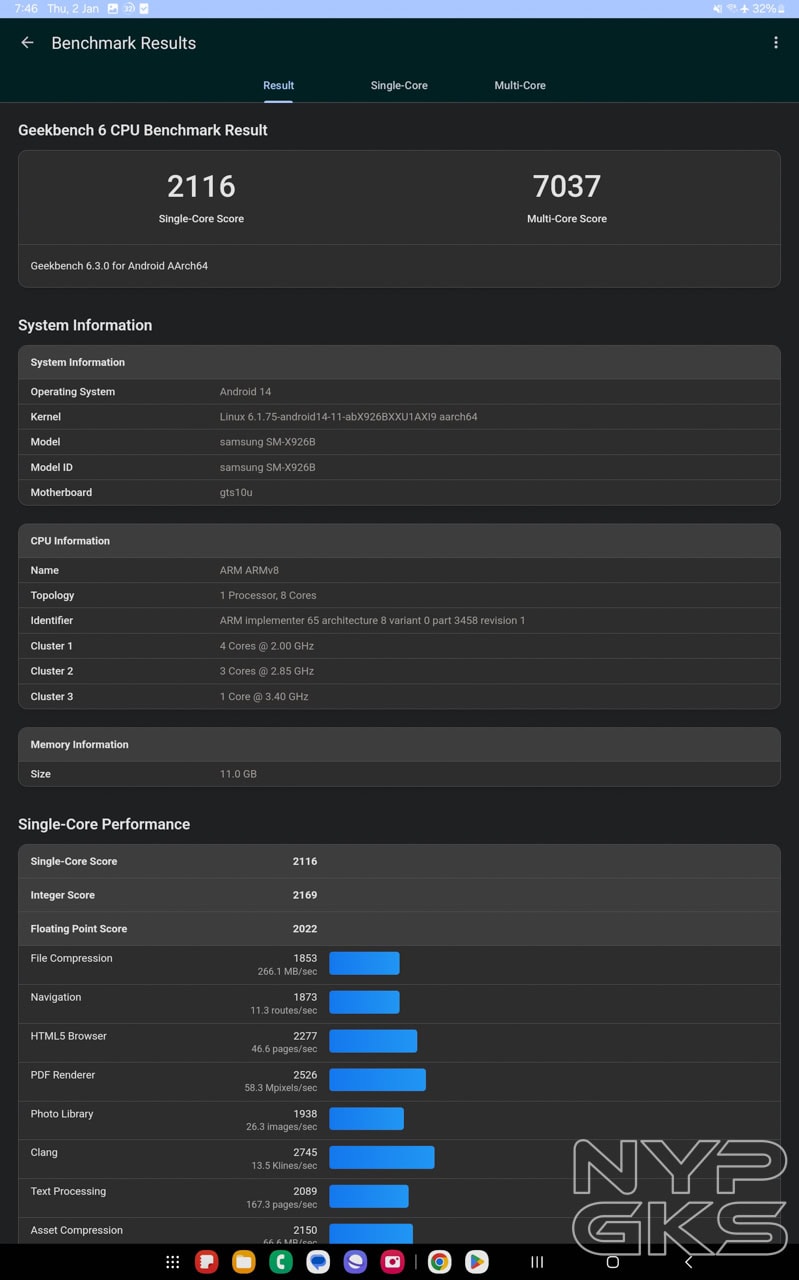Open the Samsung Internet browser icon
This screenshot has height=1280, width=799.
(x=354, y=1262)
